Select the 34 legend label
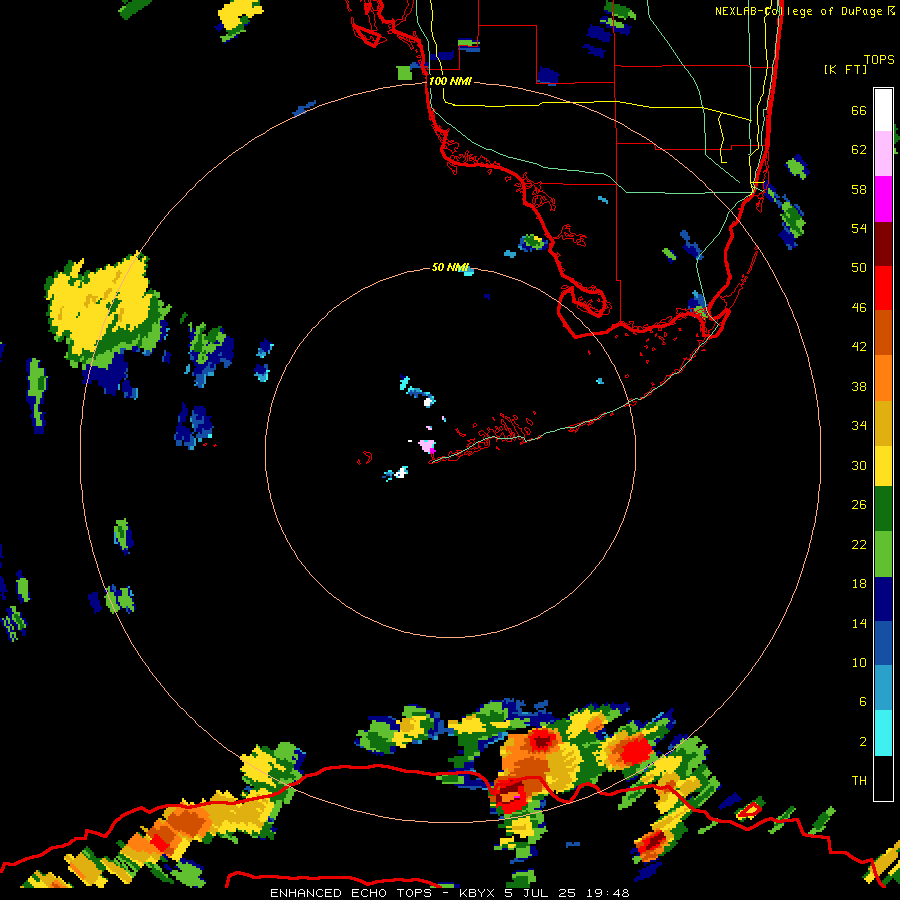This screenshot has width=900, height=900. click(859, 426)
